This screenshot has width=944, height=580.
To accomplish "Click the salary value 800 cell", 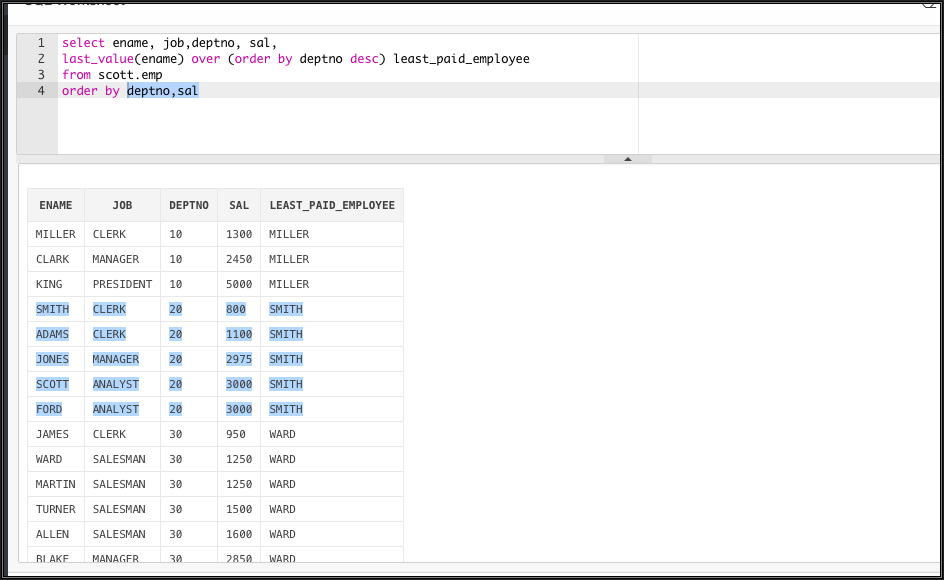I will [236, 309].
